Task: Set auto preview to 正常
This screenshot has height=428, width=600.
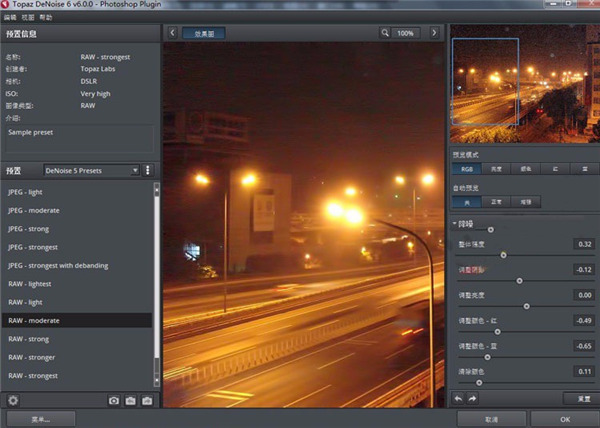Action: click(495, 201)
